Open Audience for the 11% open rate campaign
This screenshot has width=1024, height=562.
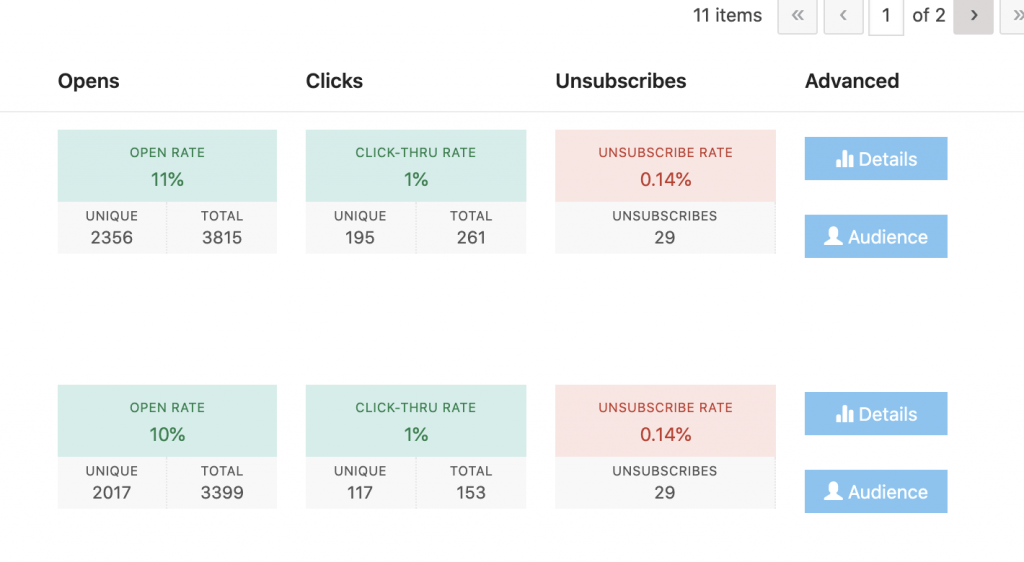pyautogui.click(x=876, y=236)
